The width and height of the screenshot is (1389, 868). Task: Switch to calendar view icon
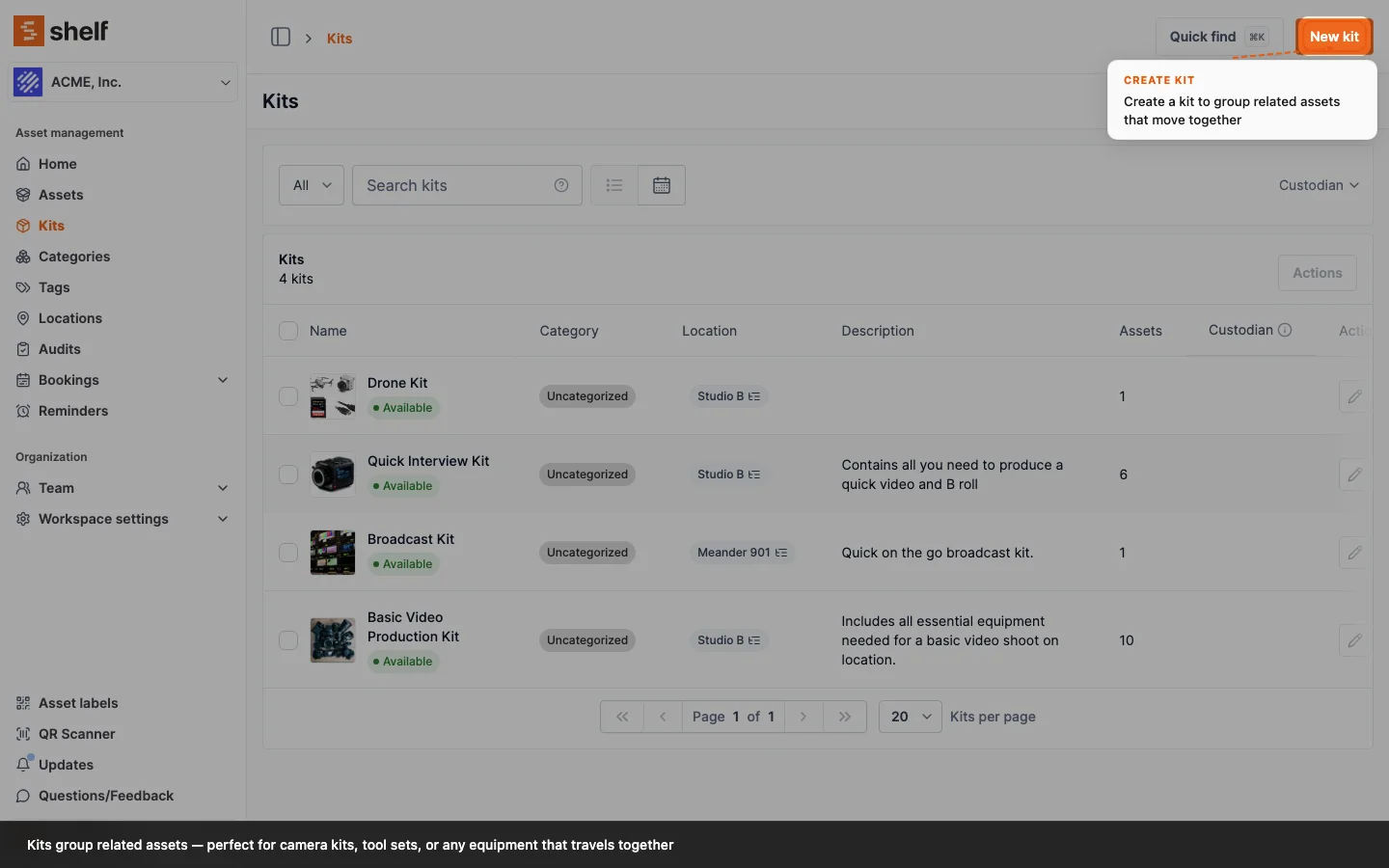point(662,185)
